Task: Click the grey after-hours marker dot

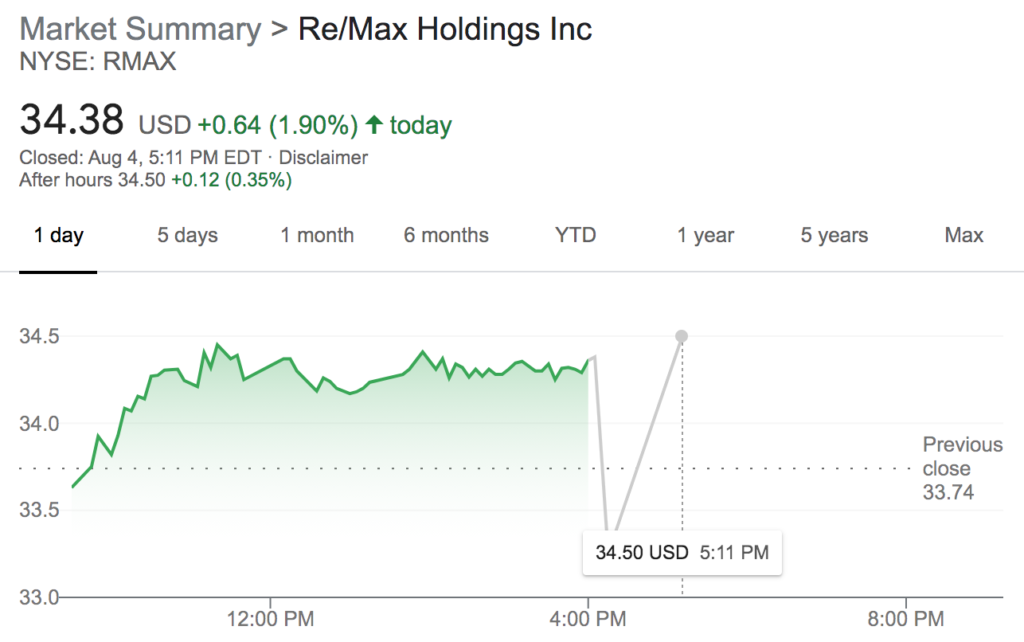Action: (x=681, y=336)
